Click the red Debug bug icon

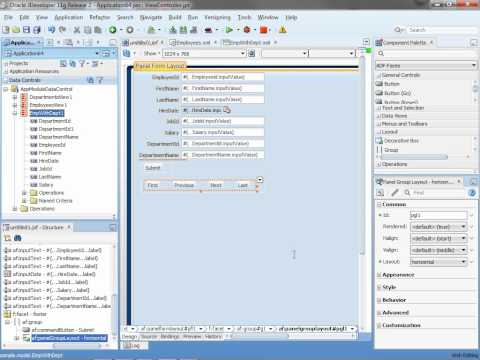(x=247, y=30)
